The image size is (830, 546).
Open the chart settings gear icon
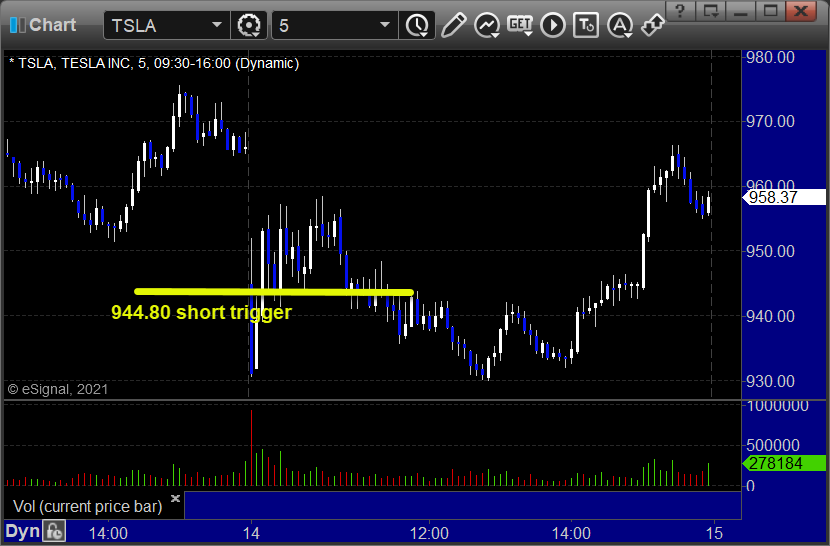tap(249, 25)
